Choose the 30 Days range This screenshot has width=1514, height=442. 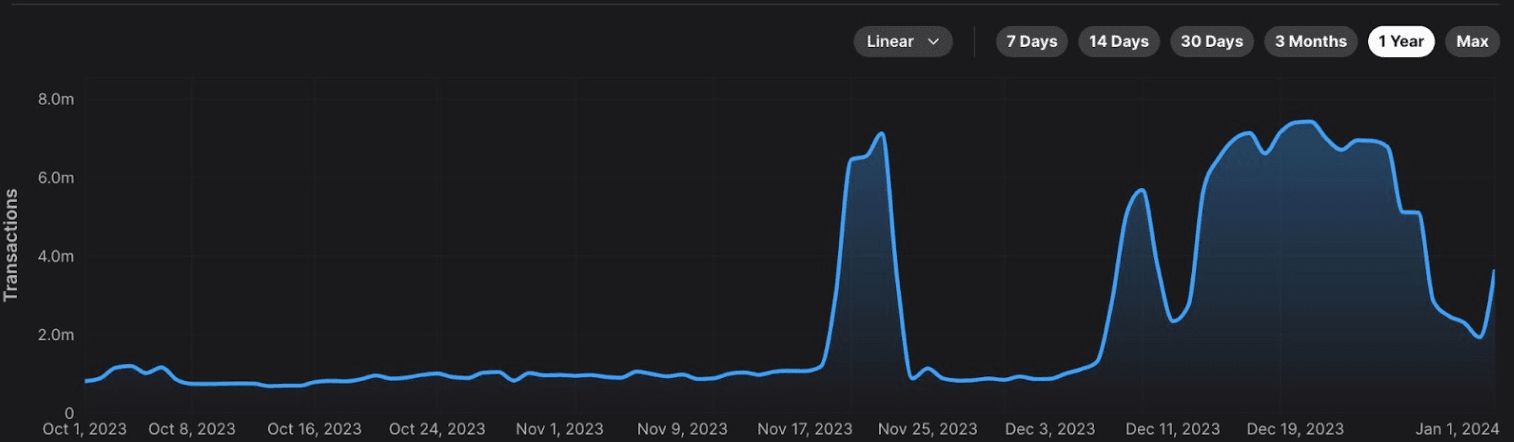click(1211, 42)
